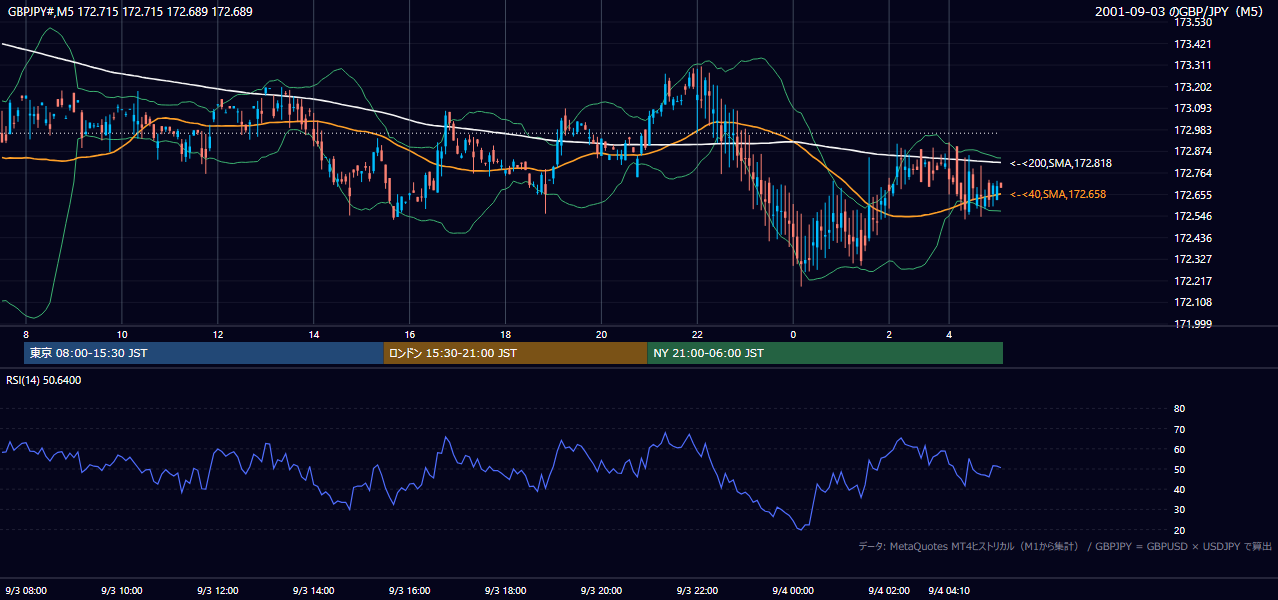Select the 40 SMA 172.658 label
Viewport: 1278px width, 600px height.
point(1058,194)
